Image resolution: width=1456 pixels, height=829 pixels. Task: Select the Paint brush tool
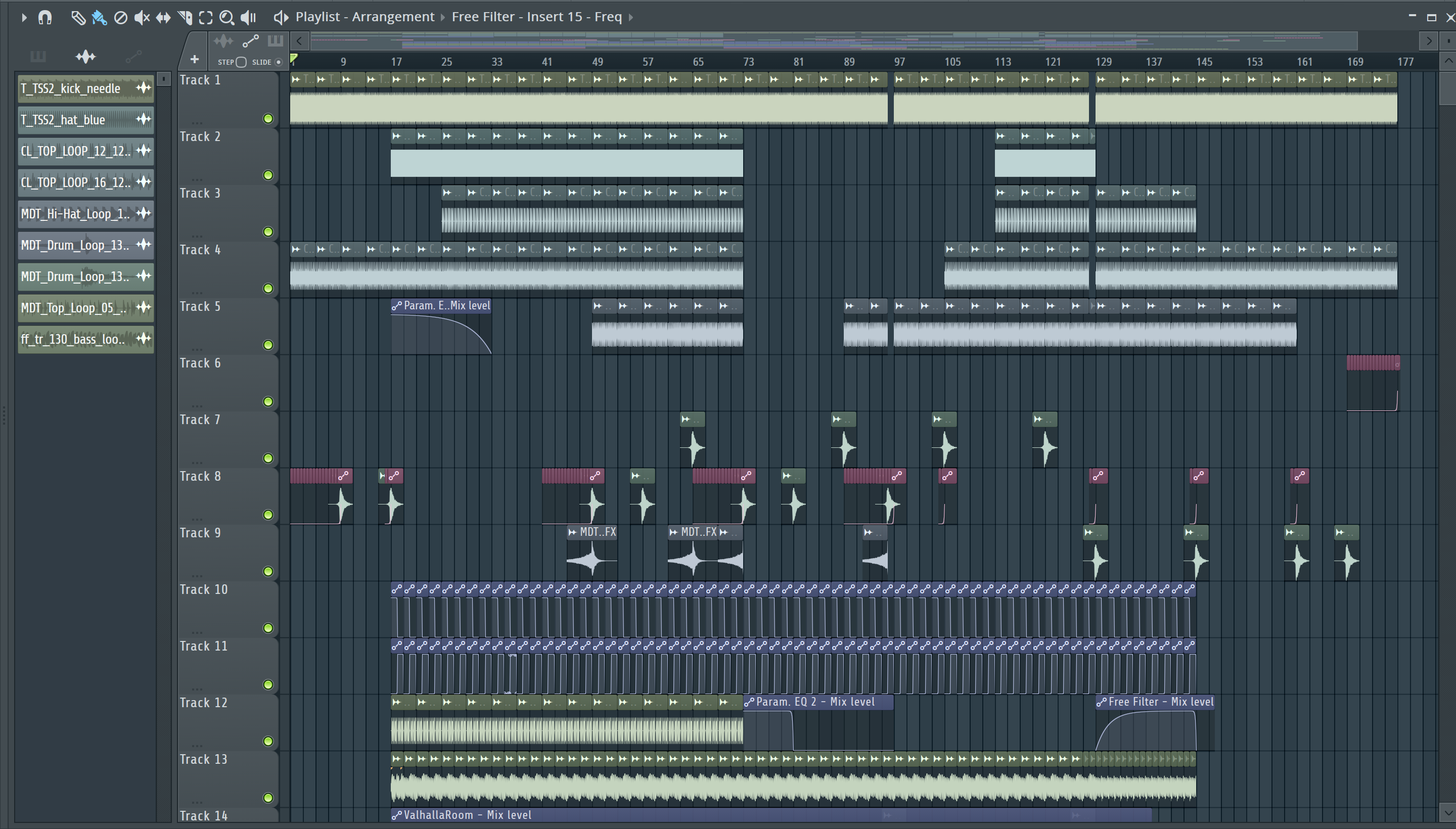99,18
